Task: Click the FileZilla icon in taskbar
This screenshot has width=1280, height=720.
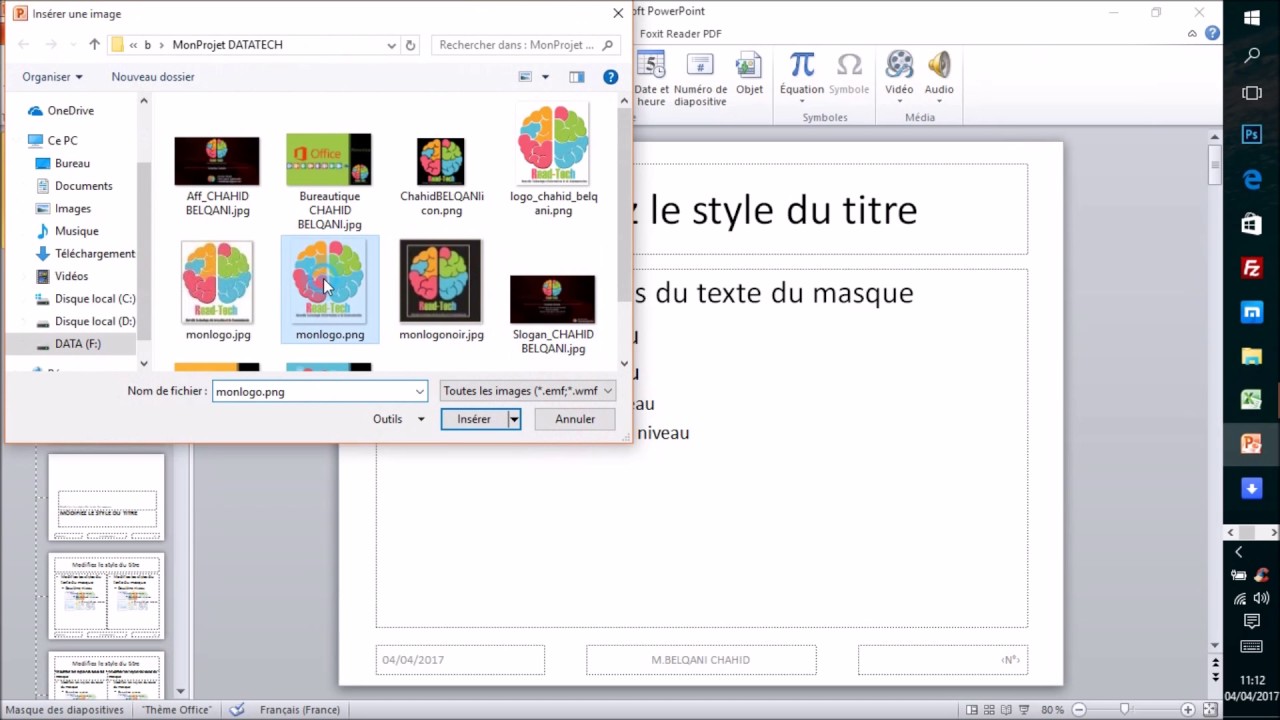Action: point(1252,268)
